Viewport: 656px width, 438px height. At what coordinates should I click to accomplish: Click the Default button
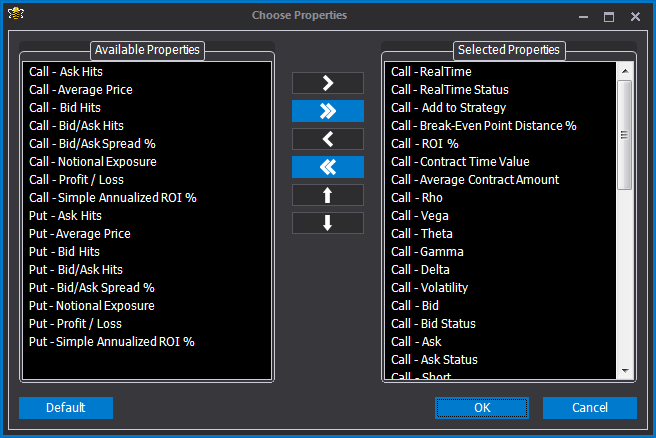pos(66,407)
